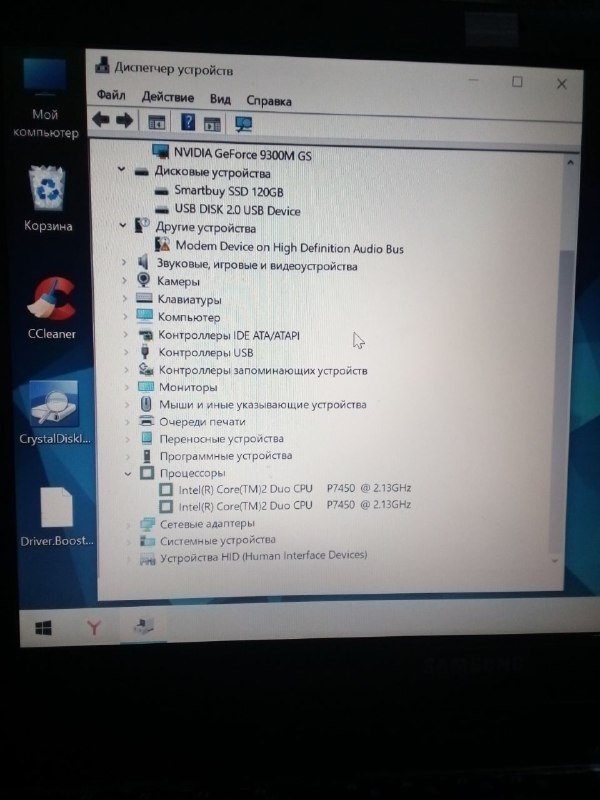Screen dimensions: 600x800
Task: Select Системные устройства in the tree
Action: [218, 540]
